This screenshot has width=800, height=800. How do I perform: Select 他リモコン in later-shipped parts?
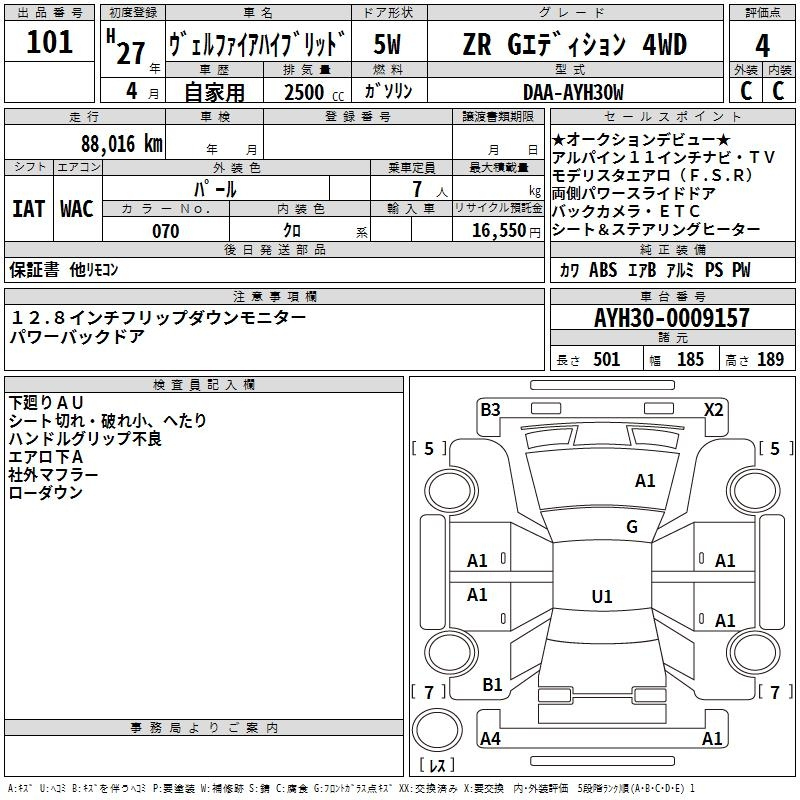tap(94, 270)
